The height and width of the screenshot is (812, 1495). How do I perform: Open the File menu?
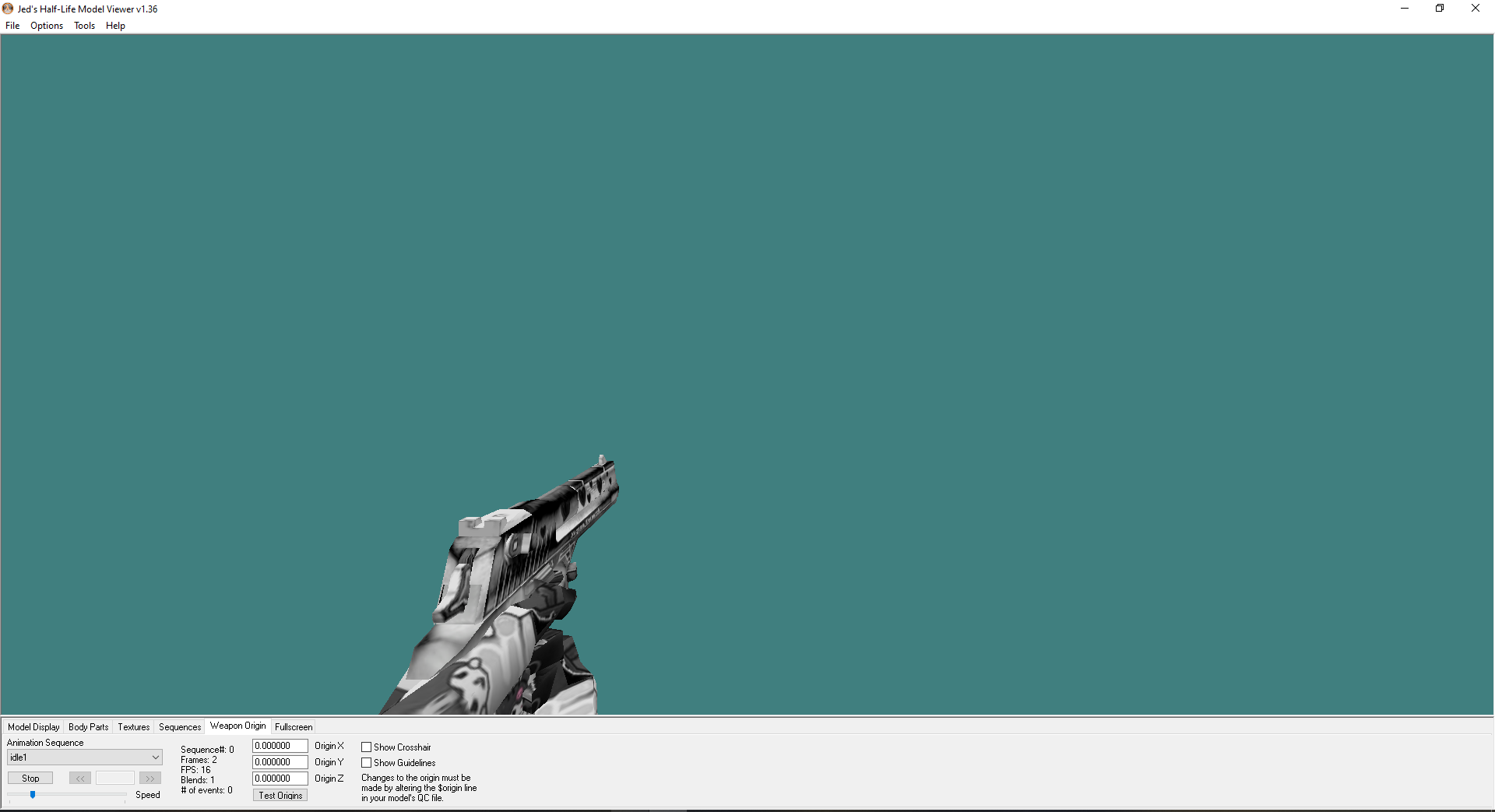(12, 26)
